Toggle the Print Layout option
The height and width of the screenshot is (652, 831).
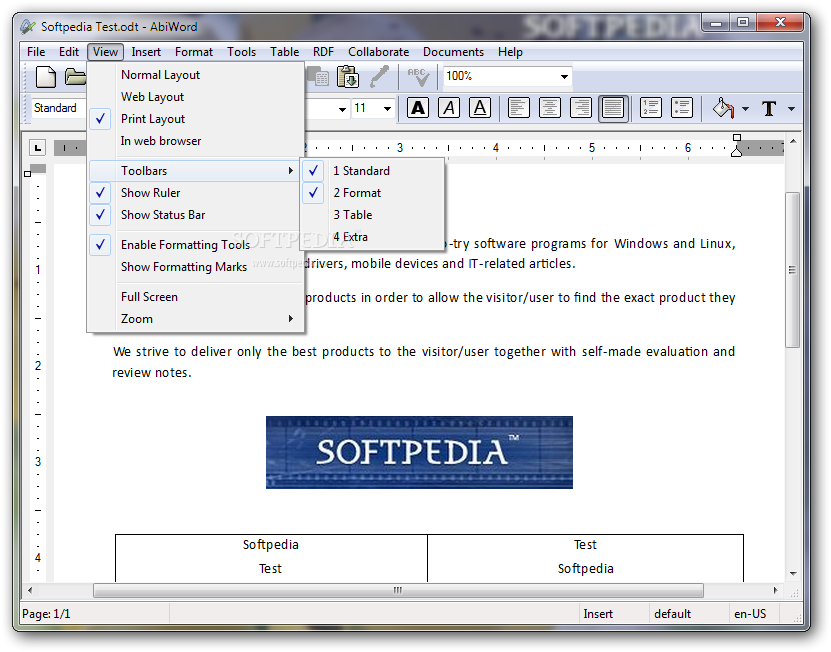(x=195, y=119)
